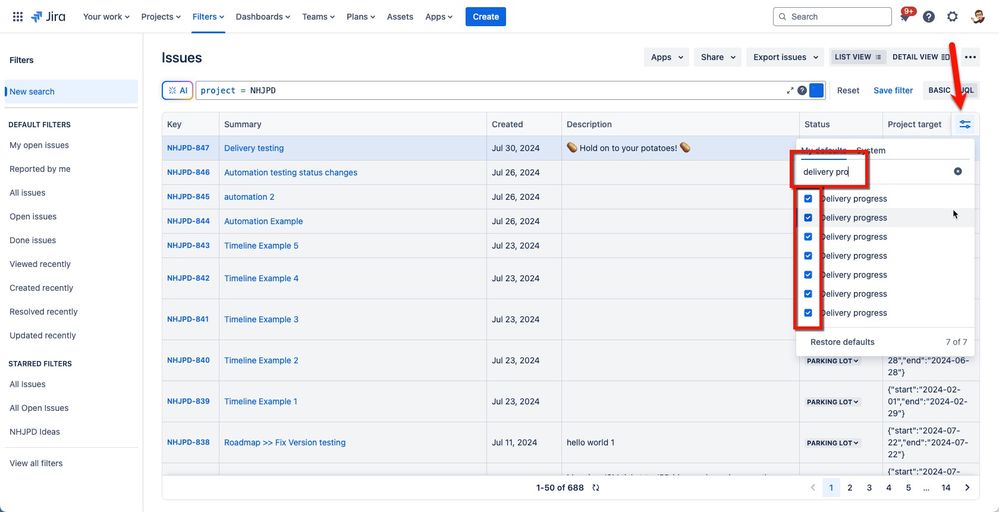The height and width of the screenshot is (512, 999).
Task: Open the notifications bell with 9+ badge
Action: (x=905, y=17)
